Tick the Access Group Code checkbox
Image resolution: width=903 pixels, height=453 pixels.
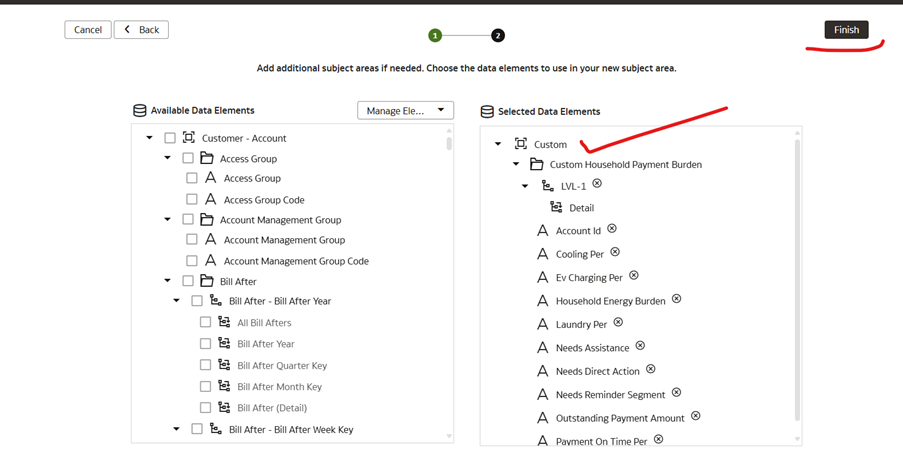(x=192, y=199)
